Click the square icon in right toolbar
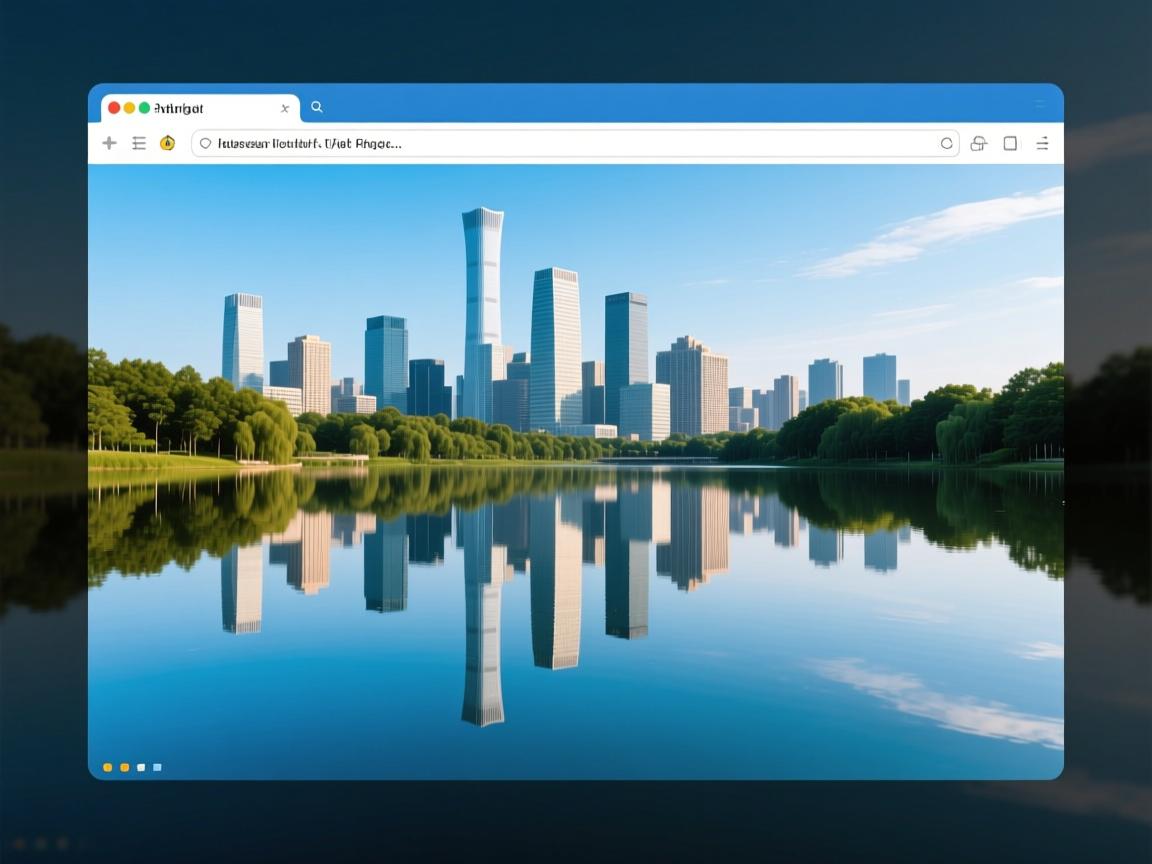This screenshot has height=864, width=1152. 1010,143
